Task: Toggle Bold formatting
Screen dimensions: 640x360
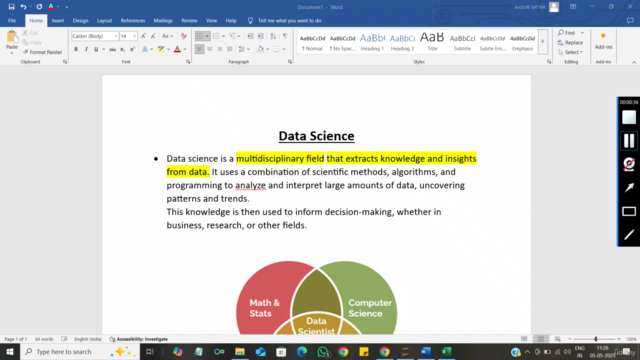Action: click(x=76, y=49)
